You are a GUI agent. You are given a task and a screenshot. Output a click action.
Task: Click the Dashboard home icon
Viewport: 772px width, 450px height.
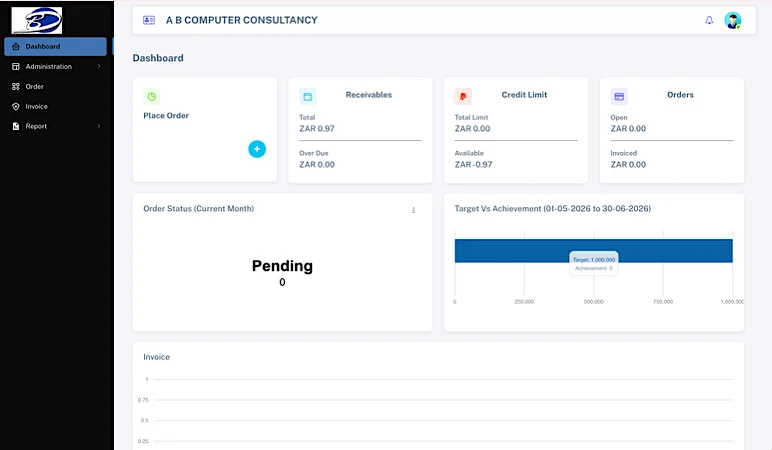tap(16, 46)
